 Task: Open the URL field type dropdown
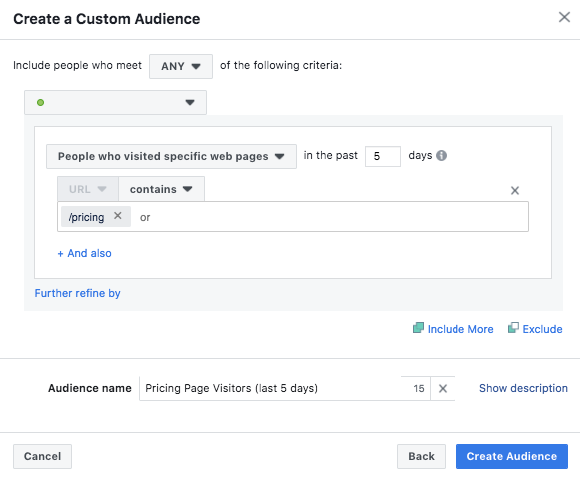coord(88,189)
